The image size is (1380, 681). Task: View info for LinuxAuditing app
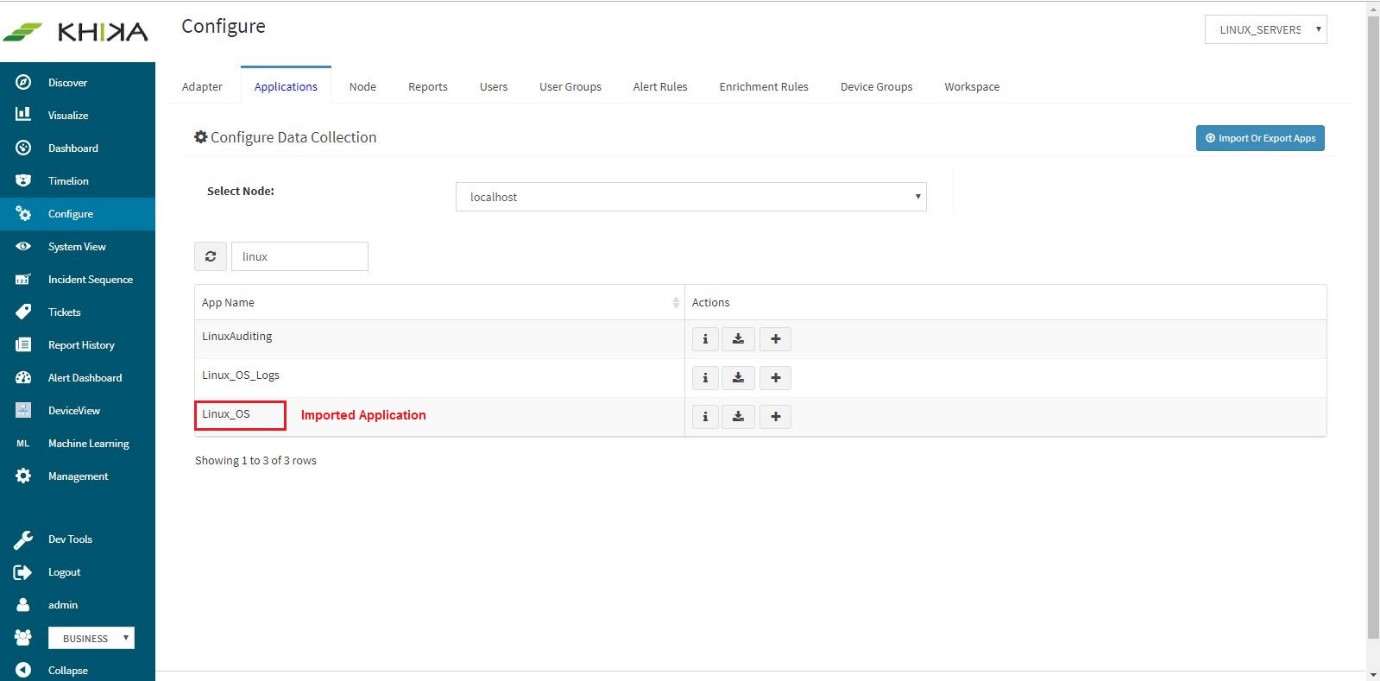pos(706,340)
